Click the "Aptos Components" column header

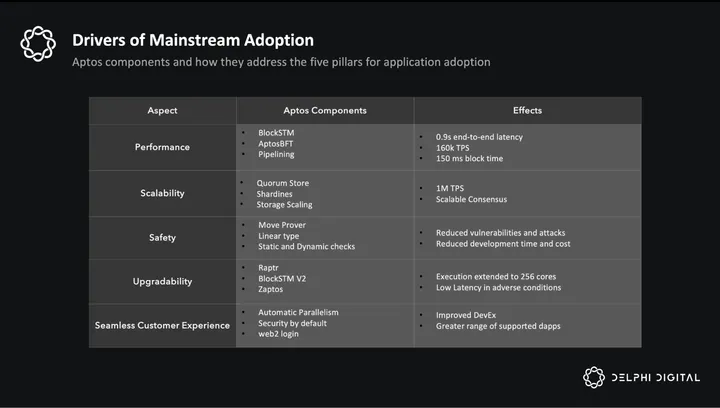(x=325, y=110)
